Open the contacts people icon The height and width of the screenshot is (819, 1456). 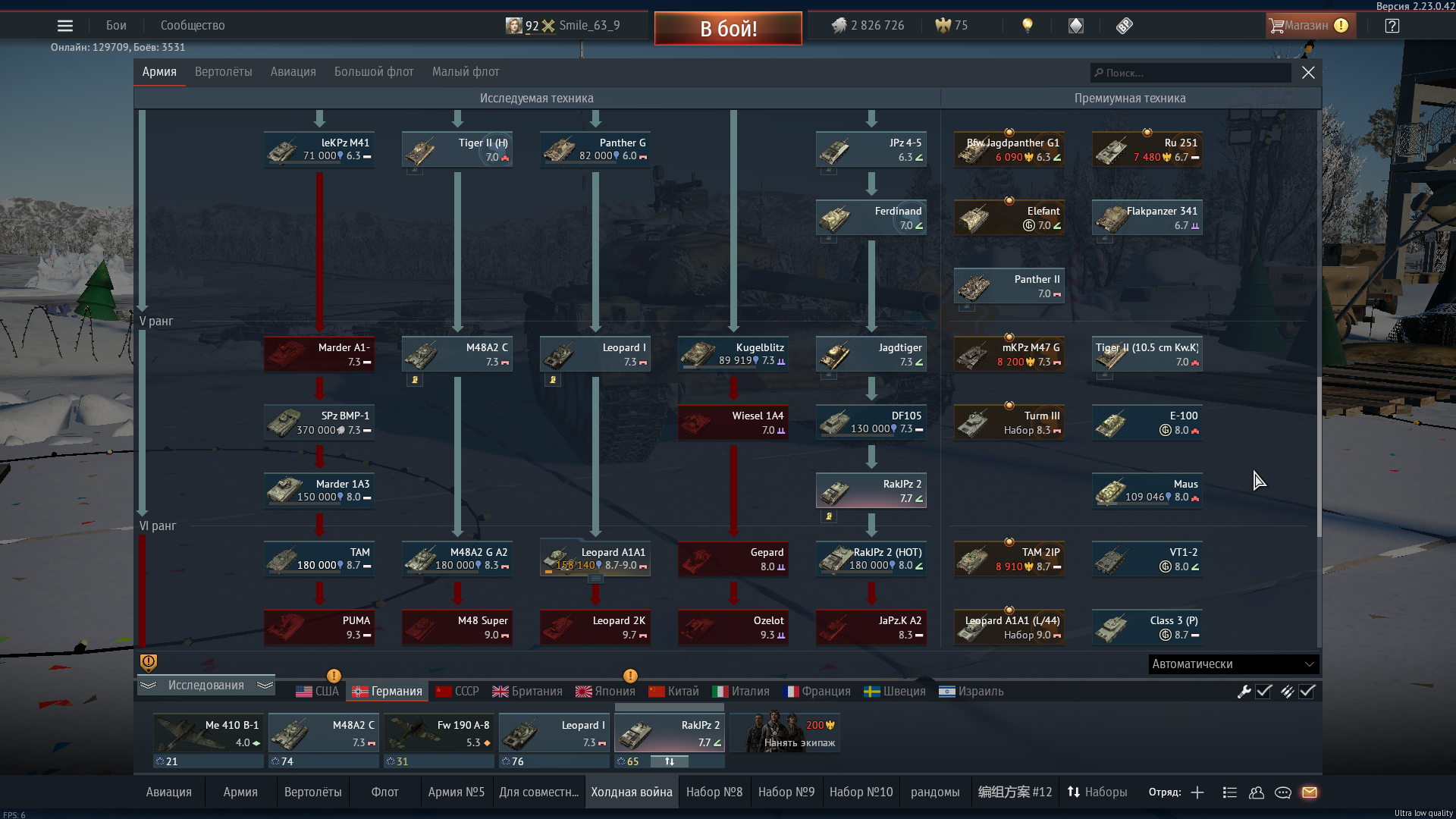pyautogui.click(x=1257, y=792)
